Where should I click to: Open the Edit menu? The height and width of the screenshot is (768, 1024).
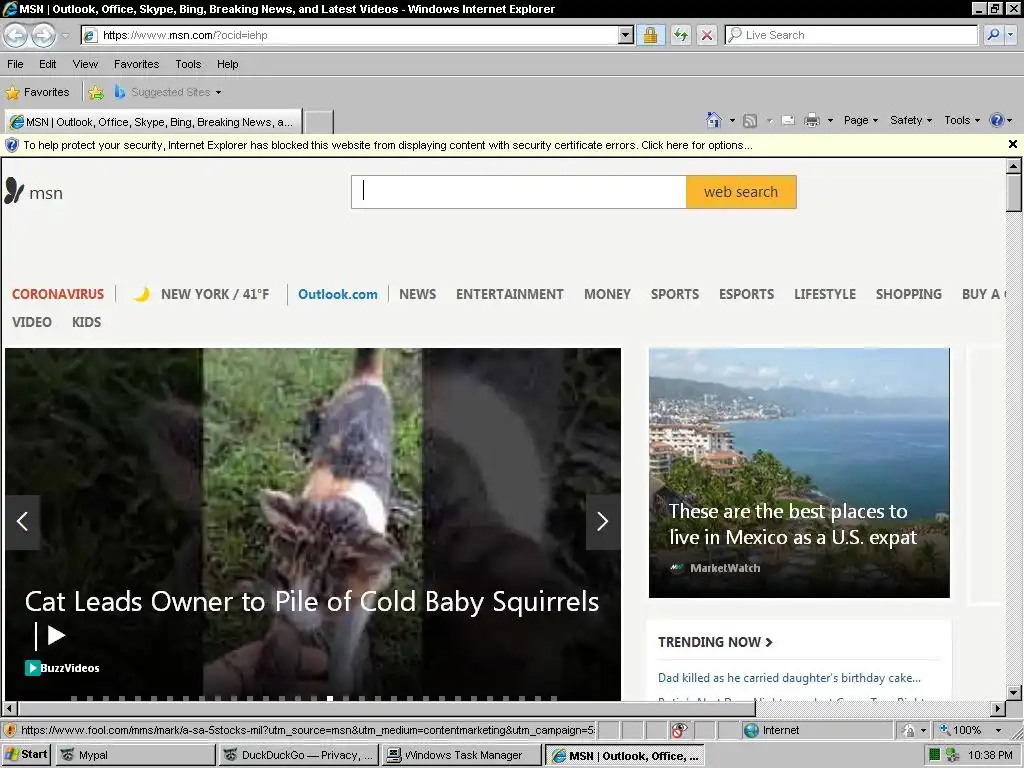click(48, 64)
